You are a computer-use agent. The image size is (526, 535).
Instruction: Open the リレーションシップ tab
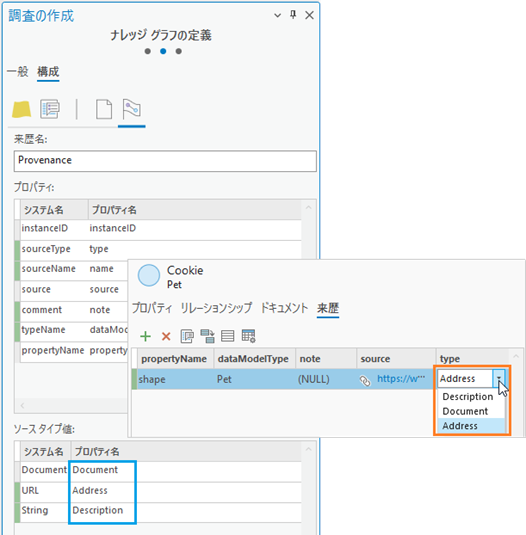[216, 308]
